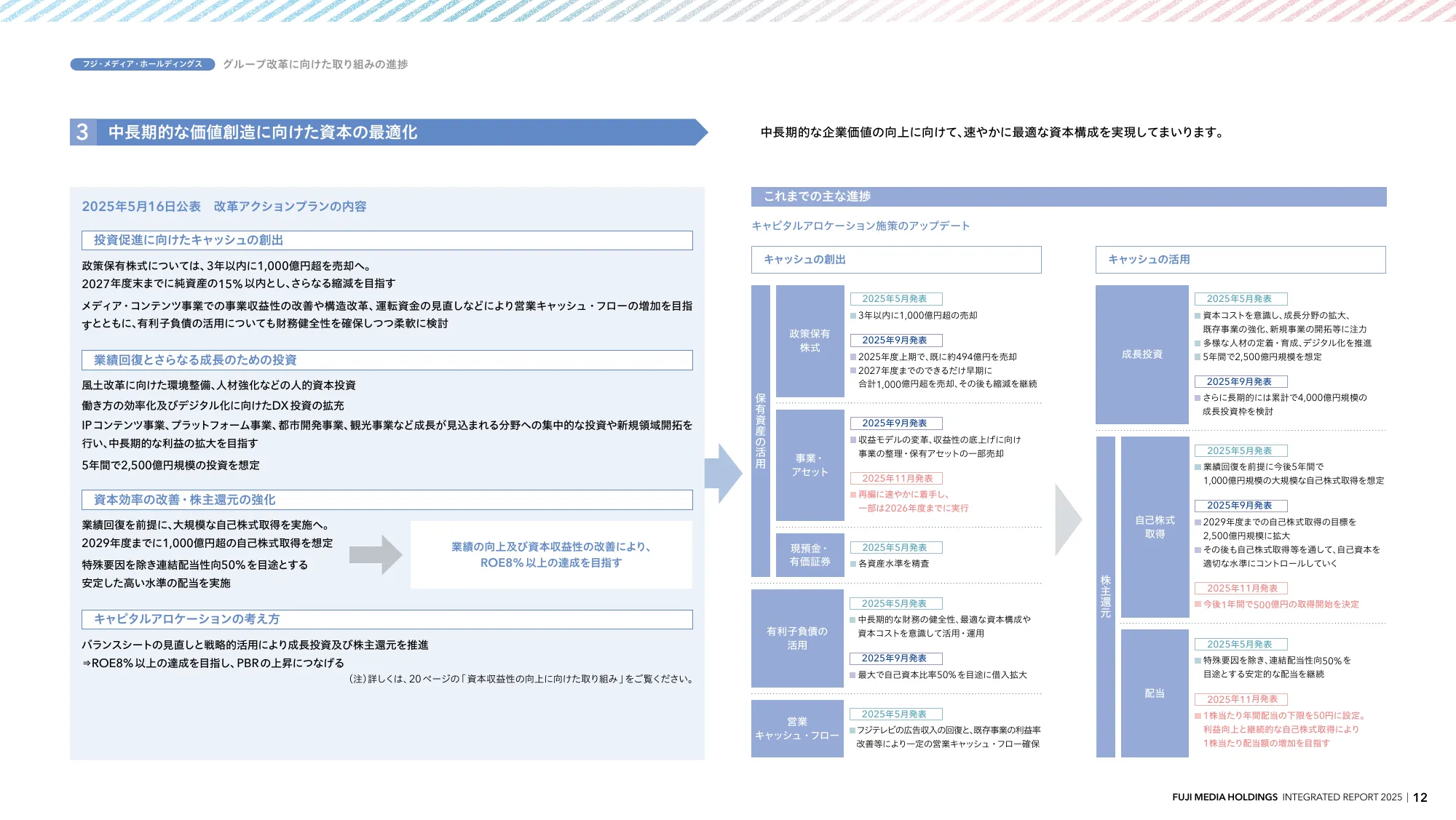Click bullet 2029年度までの自己株式取得の目標を

(1275, 522)
